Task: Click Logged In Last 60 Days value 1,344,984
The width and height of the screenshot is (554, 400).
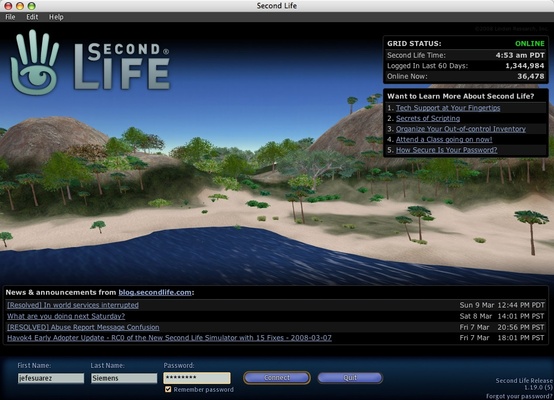Action: [525, 66]
